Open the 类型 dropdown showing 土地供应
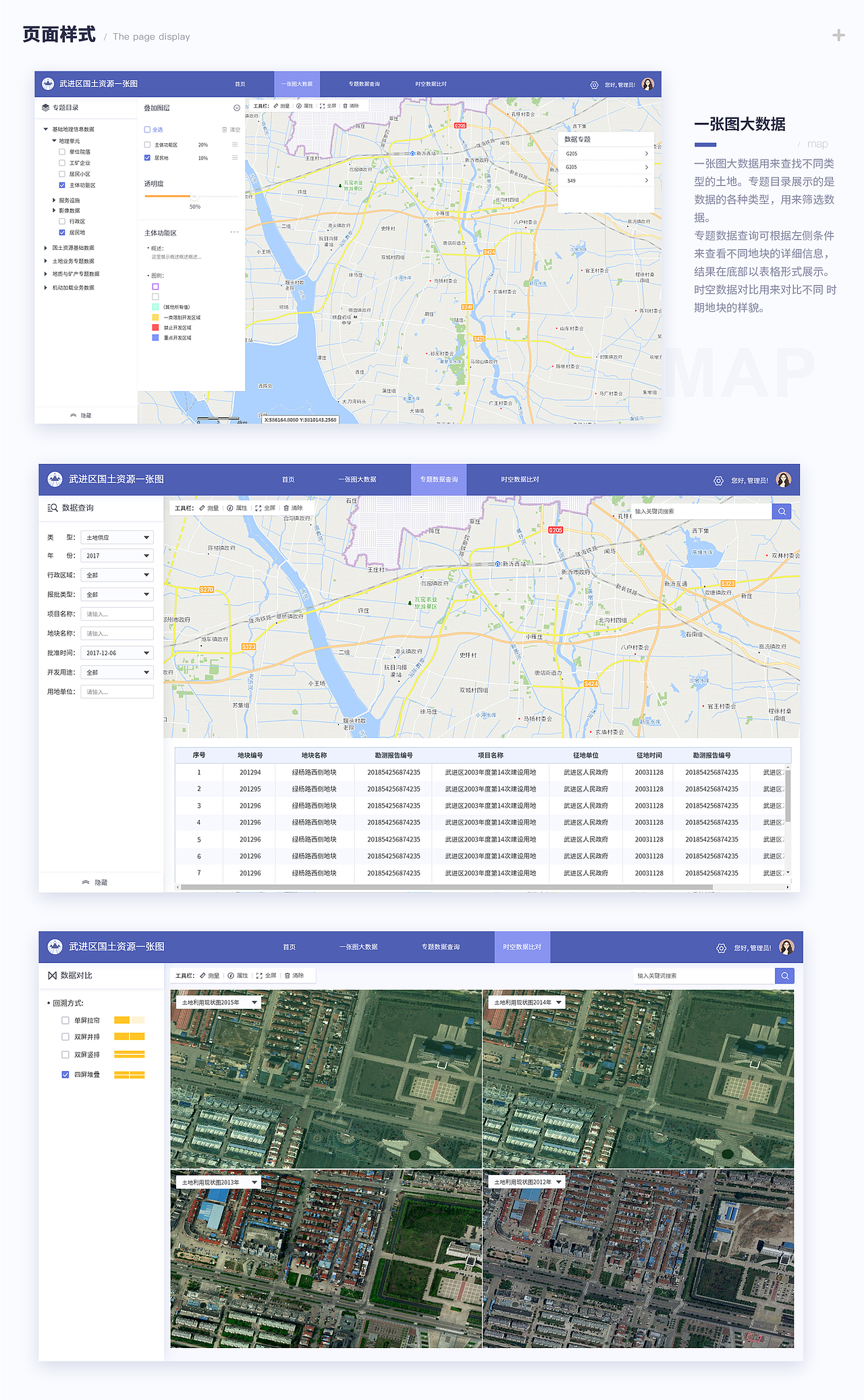 (117, 538)
